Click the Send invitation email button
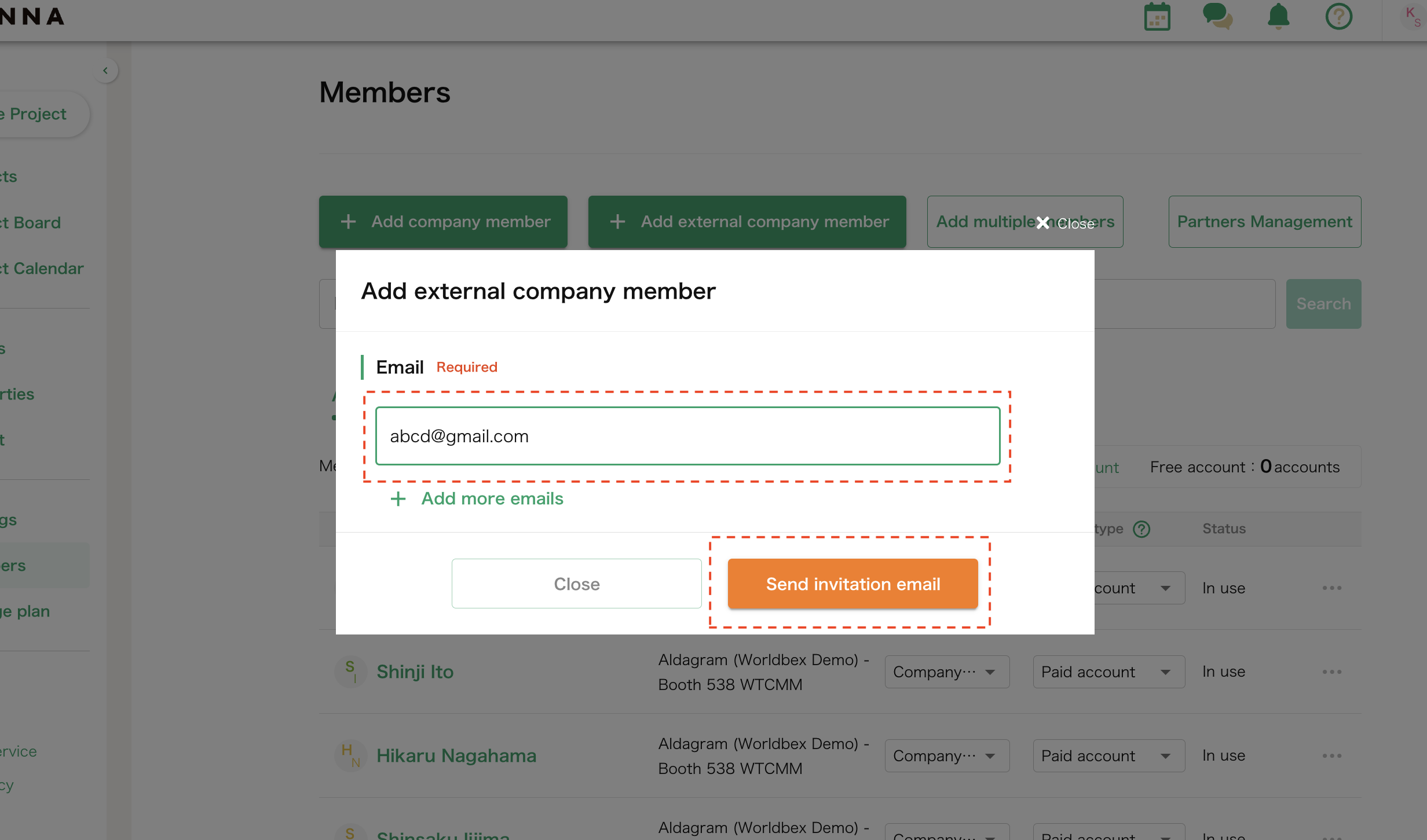Screen dimensions: 1427x840 [x=852, y=584]
